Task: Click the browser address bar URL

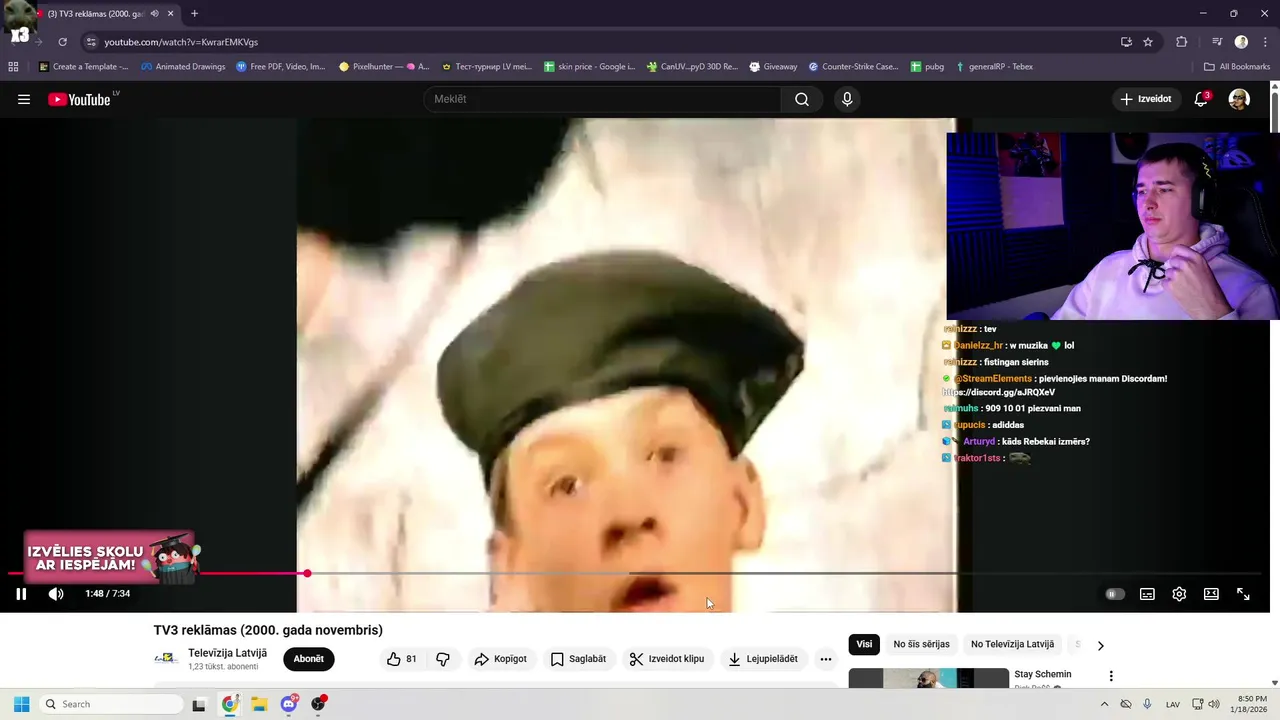Action: (x=181, y=42)
